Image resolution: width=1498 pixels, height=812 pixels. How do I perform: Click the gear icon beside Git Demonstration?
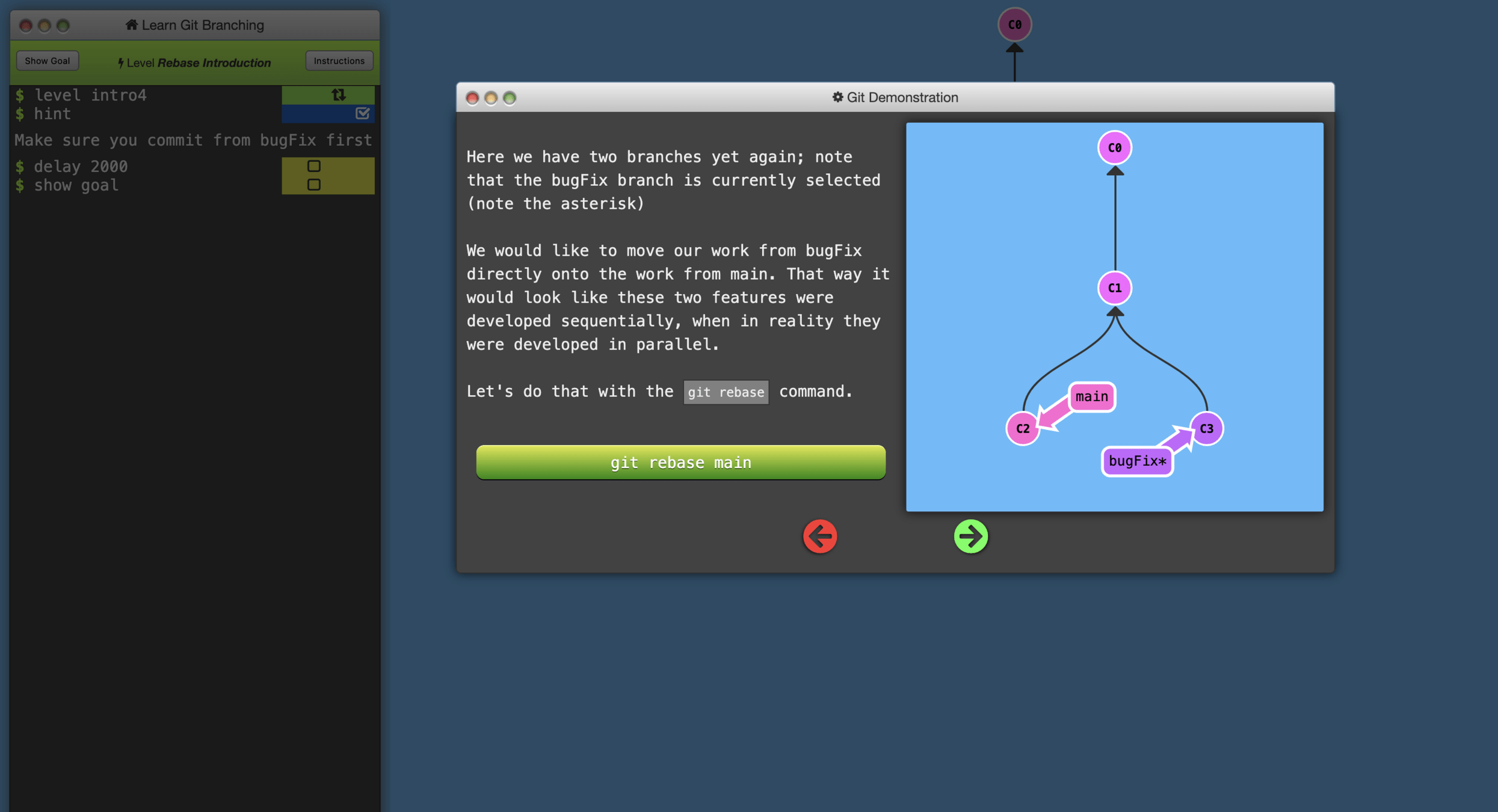pyautogui.click(x=837, y=97)
